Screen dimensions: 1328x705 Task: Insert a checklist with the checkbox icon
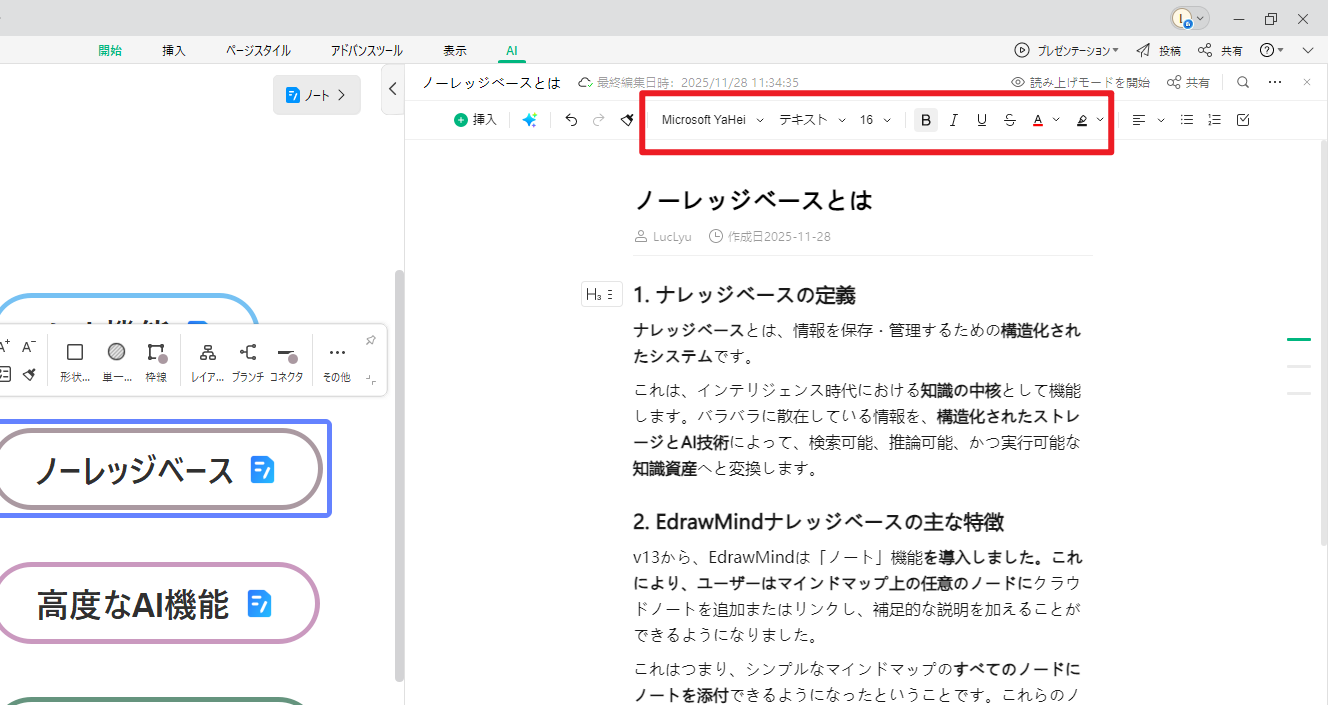point(1242,119)
